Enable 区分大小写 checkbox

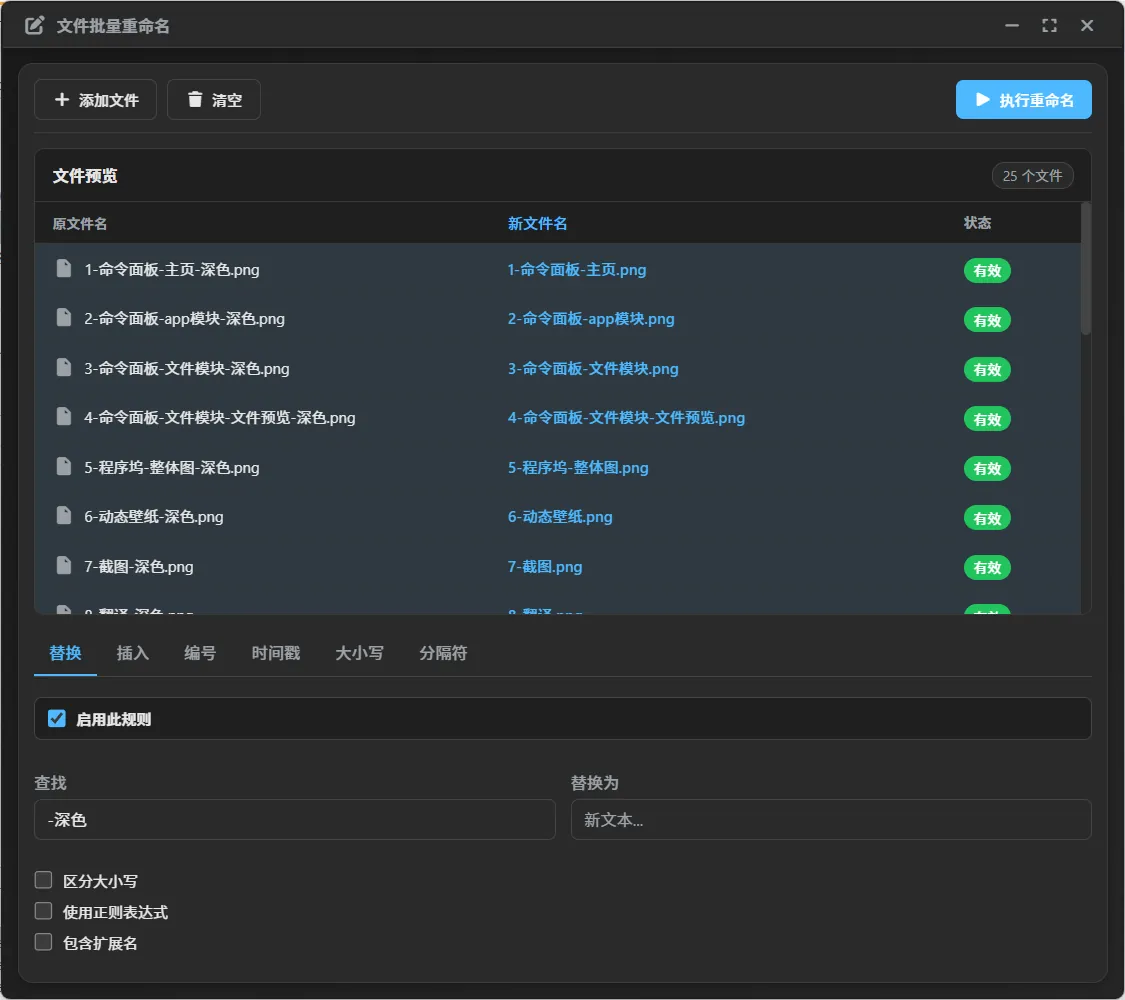point(44,880)
